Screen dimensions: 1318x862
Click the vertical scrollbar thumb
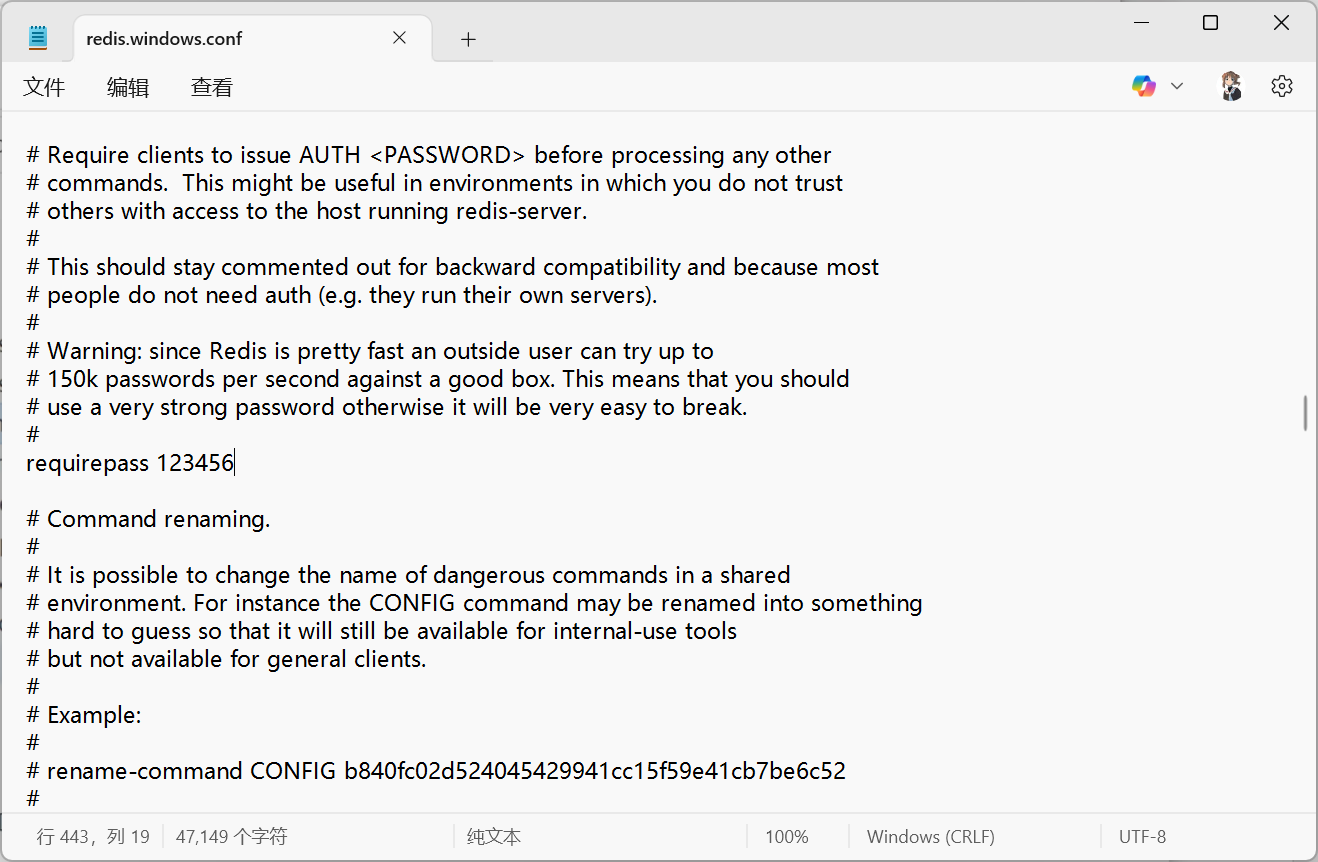[x=1305, y=413]
